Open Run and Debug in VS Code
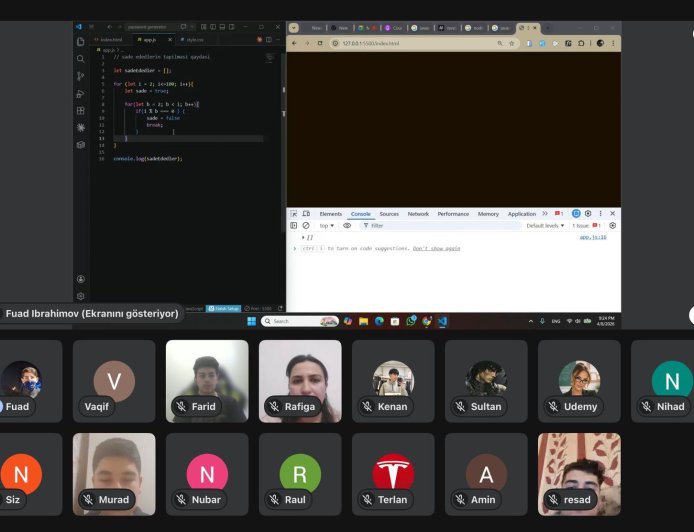This screenshot has width=694, height=532. (81, 94)
